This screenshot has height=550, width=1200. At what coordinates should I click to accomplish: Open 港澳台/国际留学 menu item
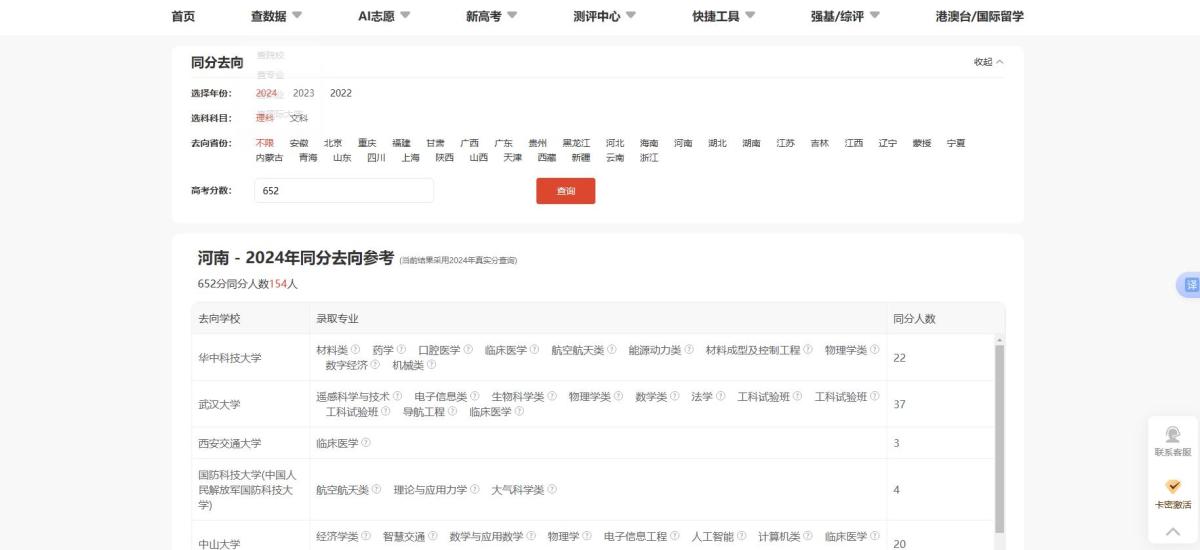tap(979, 16)
